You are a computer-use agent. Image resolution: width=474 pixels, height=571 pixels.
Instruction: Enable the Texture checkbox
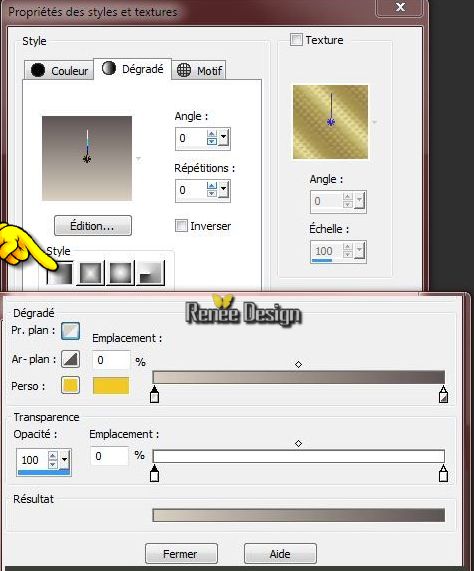[296, 39]
